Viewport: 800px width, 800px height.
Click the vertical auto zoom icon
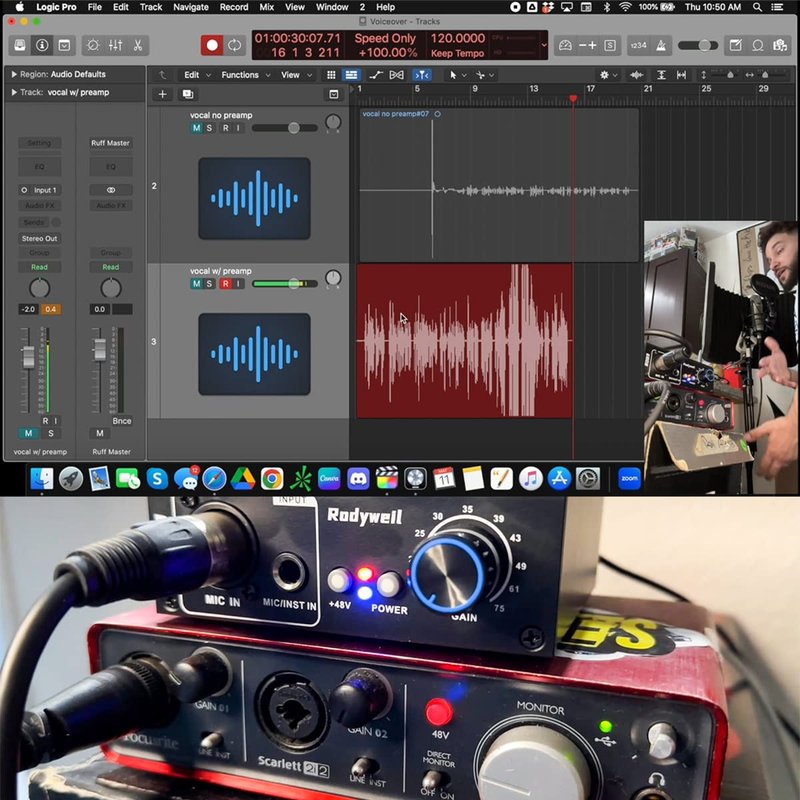click(661, 75)
